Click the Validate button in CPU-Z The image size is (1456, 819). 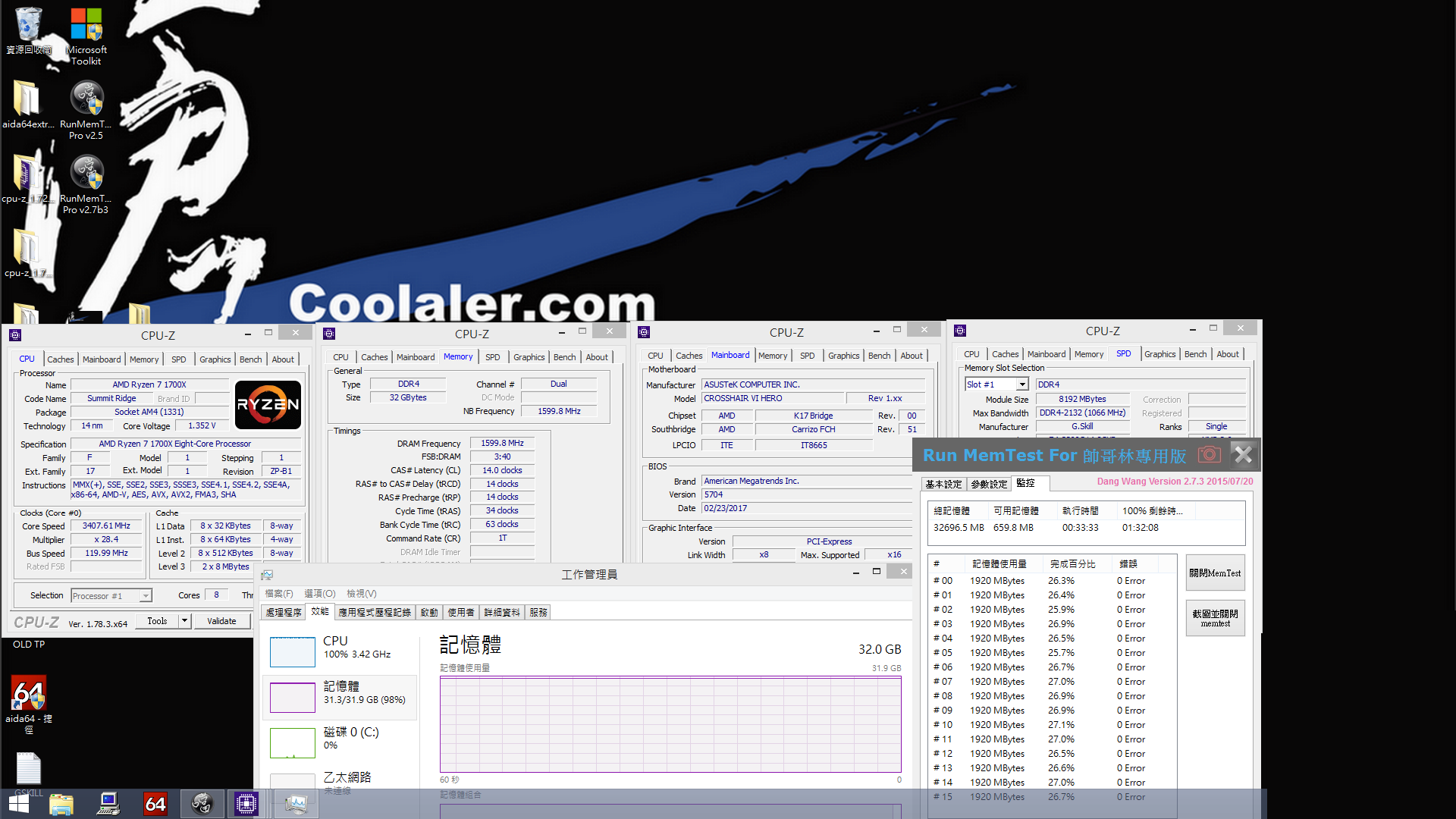(x=221, y=621)
